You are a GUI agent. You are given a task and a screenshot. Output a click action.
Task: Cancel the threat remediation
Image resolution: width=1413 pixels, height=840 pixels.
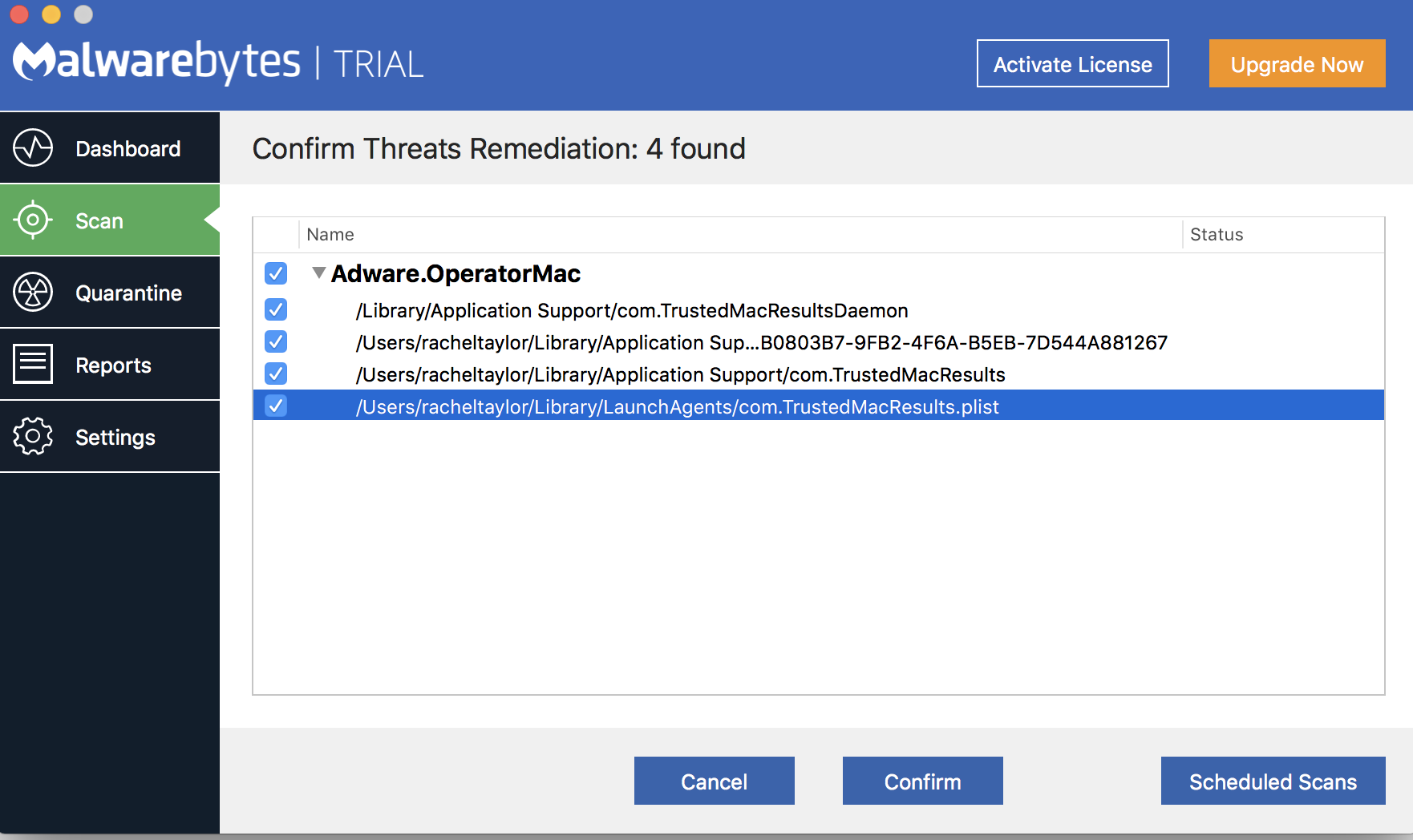click(x=715, y=781)
